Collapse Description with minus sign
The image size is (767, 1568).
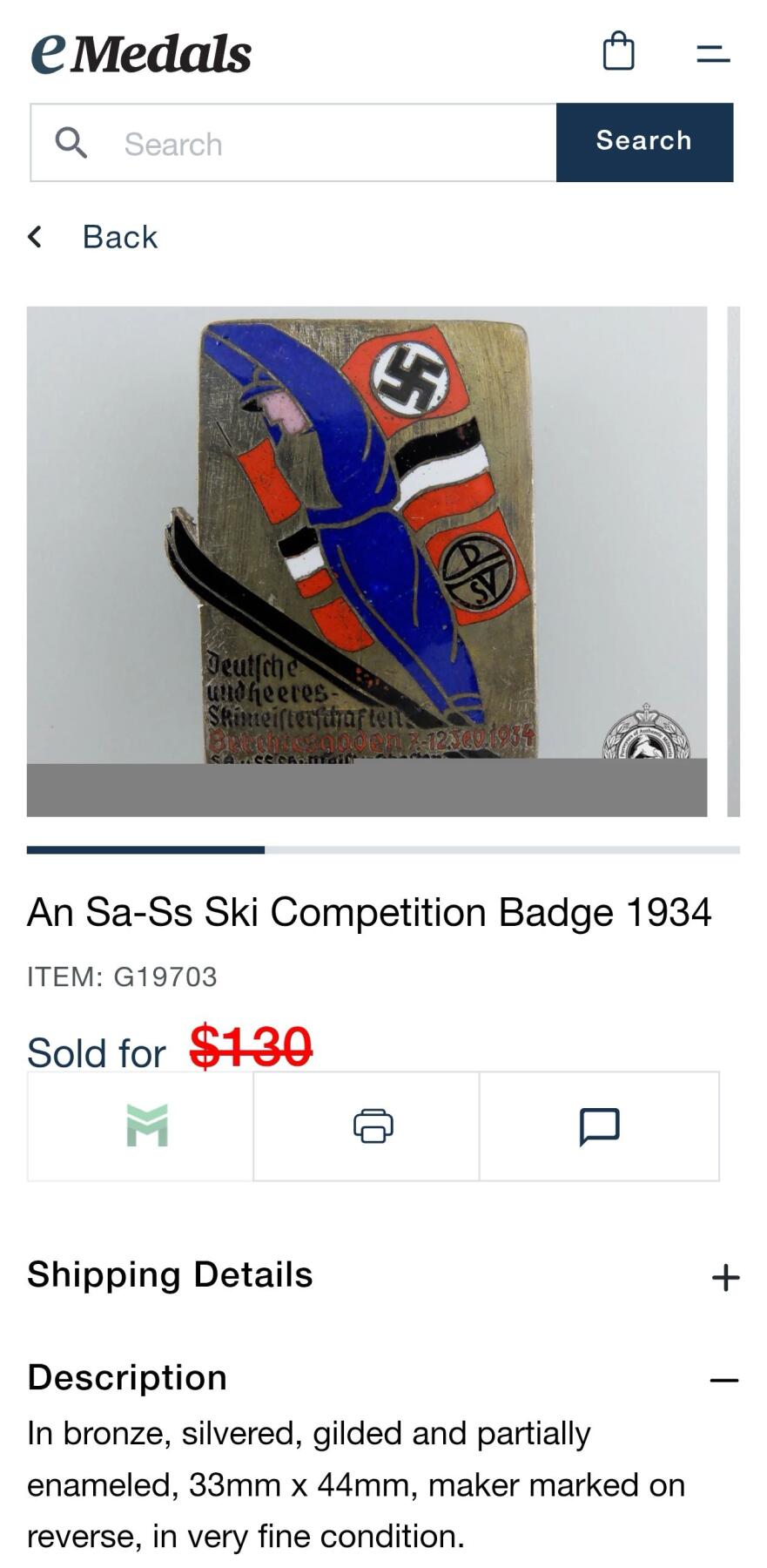pyautogui.click(x=723, y=1380)
